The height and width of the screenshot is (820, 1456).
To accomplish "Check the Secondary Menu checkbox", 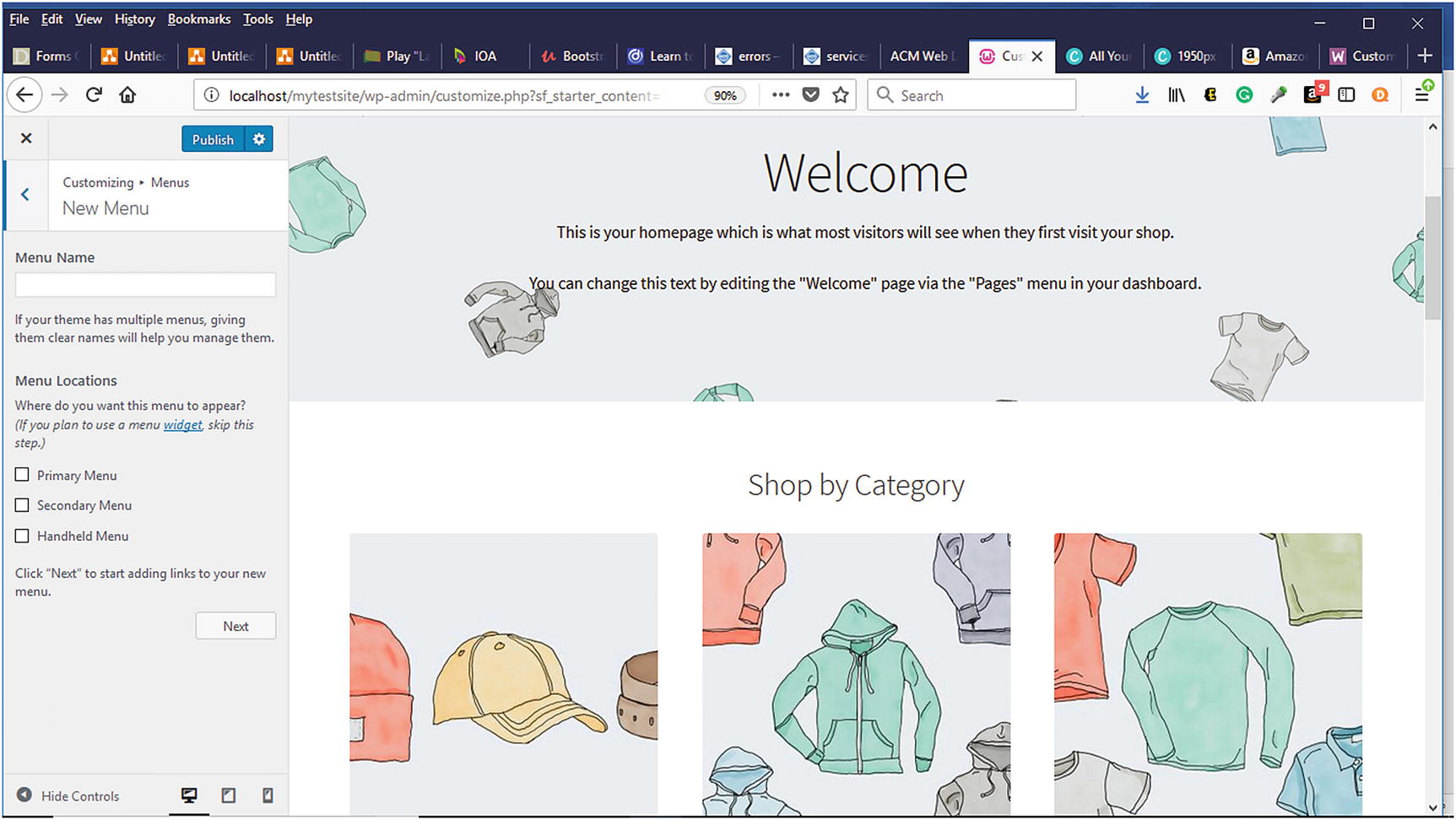I will pyautogui.click(x=22, y=505).
